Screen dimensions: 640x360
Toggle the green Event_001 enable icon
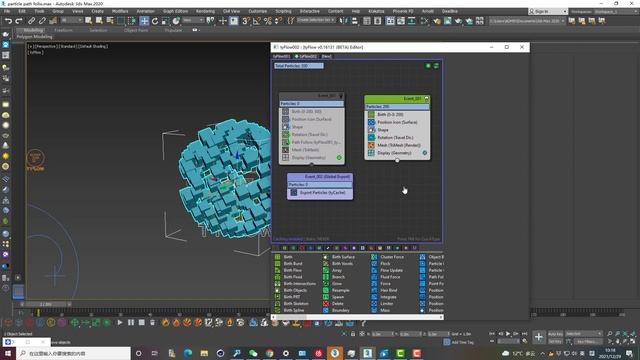[426, 99]
